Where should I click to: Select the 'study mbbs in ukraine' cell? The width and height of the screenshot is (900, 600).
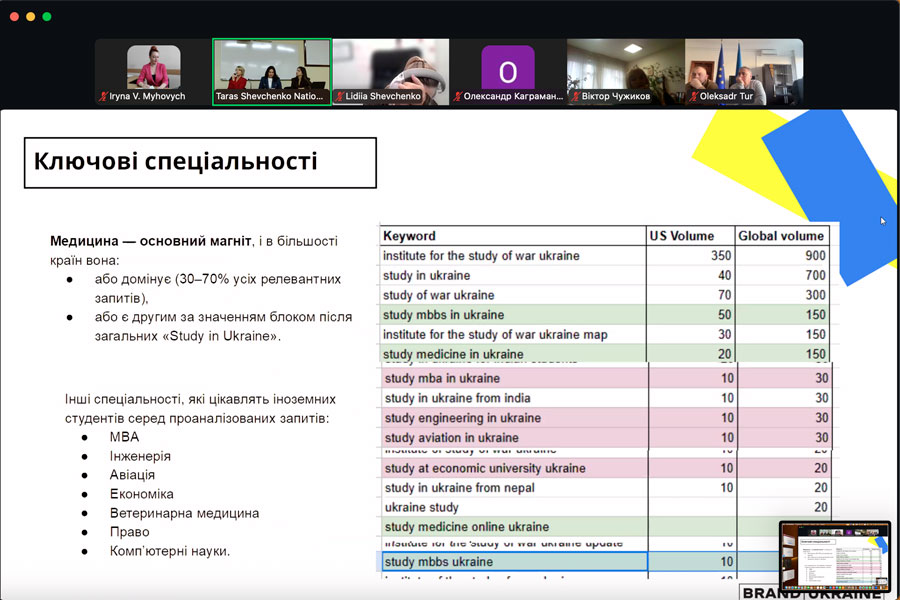pos(513,315)
